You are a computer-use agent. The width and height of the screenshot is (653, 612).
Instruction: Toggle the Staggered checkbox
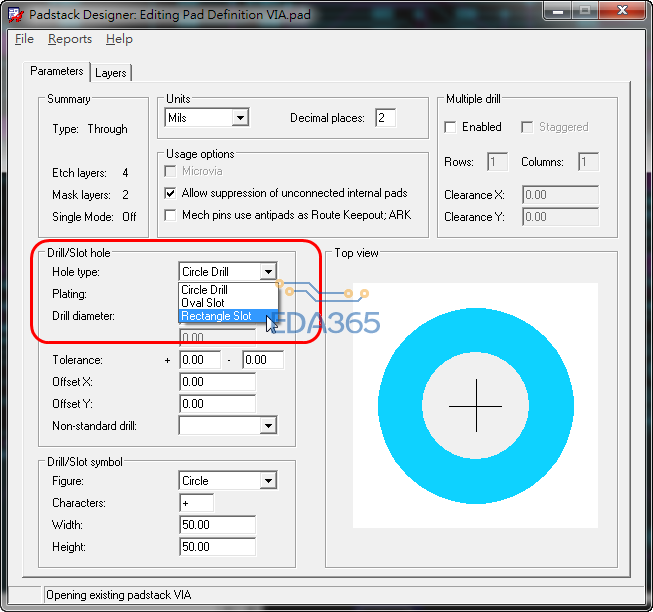tap(527, 127)
